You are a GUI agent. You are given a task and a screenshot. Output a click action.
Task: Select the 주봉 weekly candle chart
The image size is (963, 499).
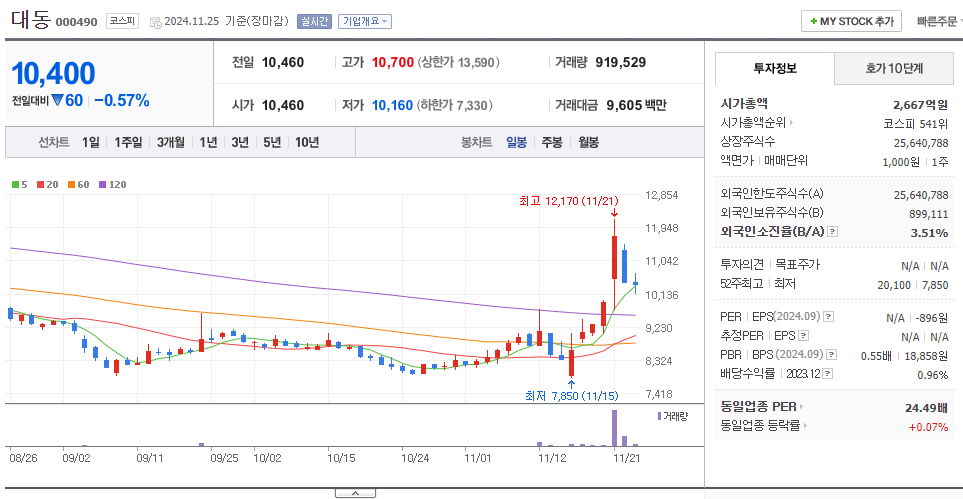[552, 143]
